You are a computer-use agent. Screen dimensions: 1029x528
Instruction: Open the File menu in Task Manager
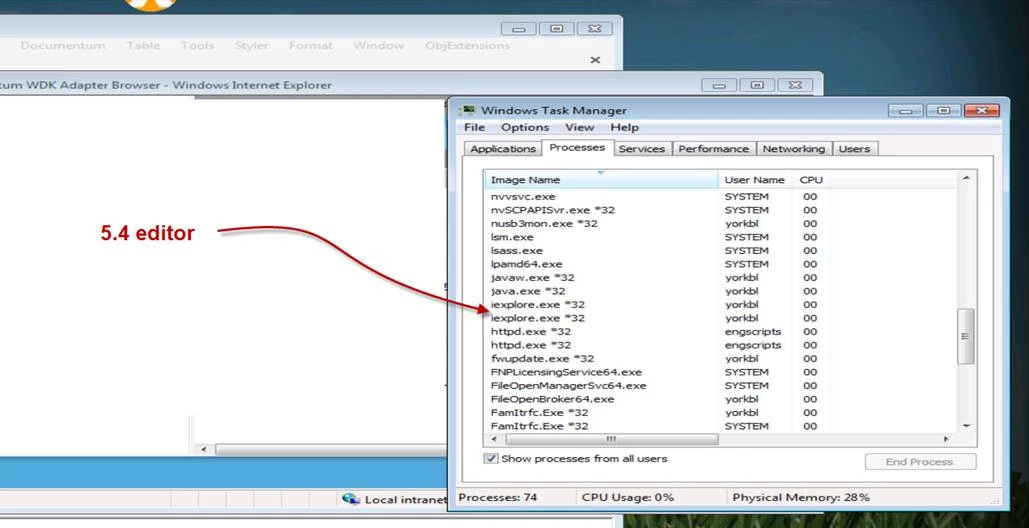click(x=474, y=127)
